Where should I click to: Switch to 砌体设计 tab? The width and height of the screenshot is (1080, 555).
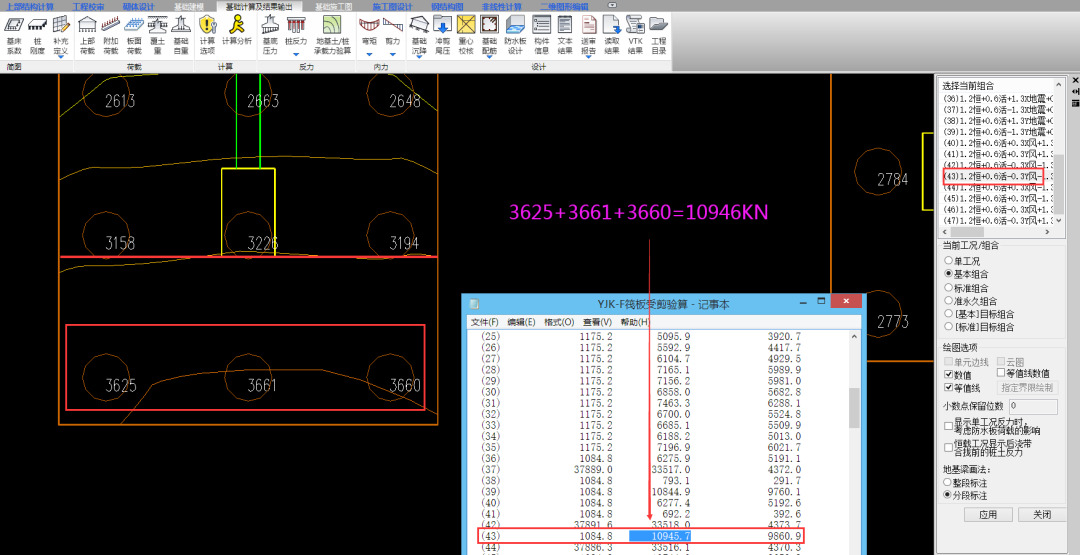(x=139, y=6)
